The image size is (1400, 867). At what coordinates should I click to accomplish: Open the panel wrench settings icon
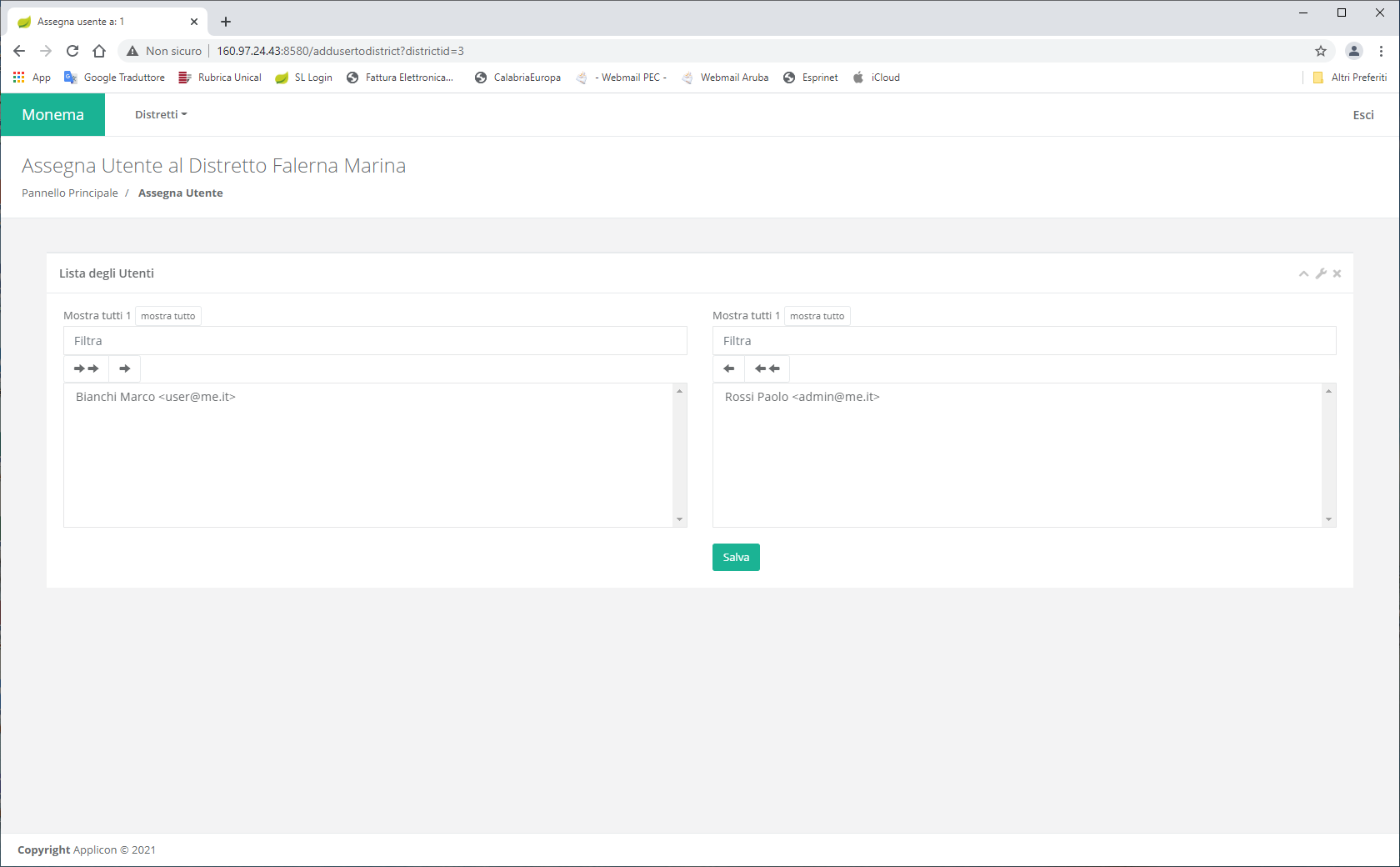tap(1321, 273)
